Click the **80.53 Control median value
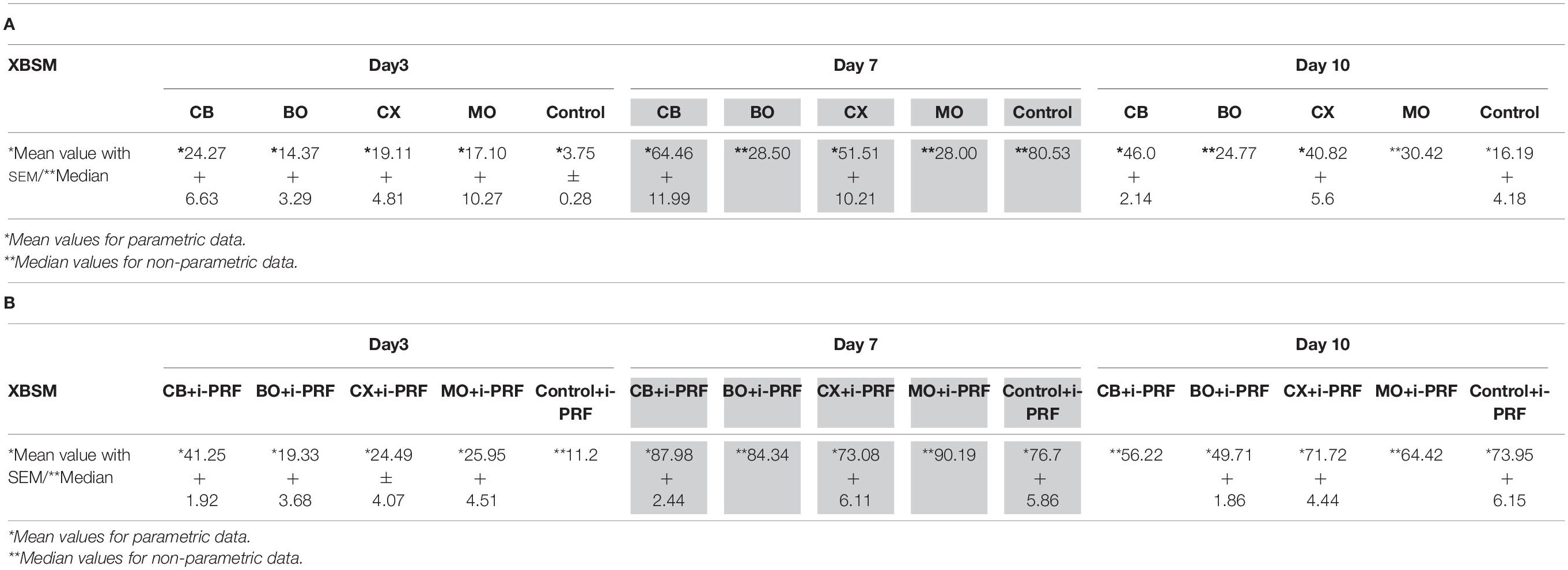1568x570 pixels. [1042, 153]
